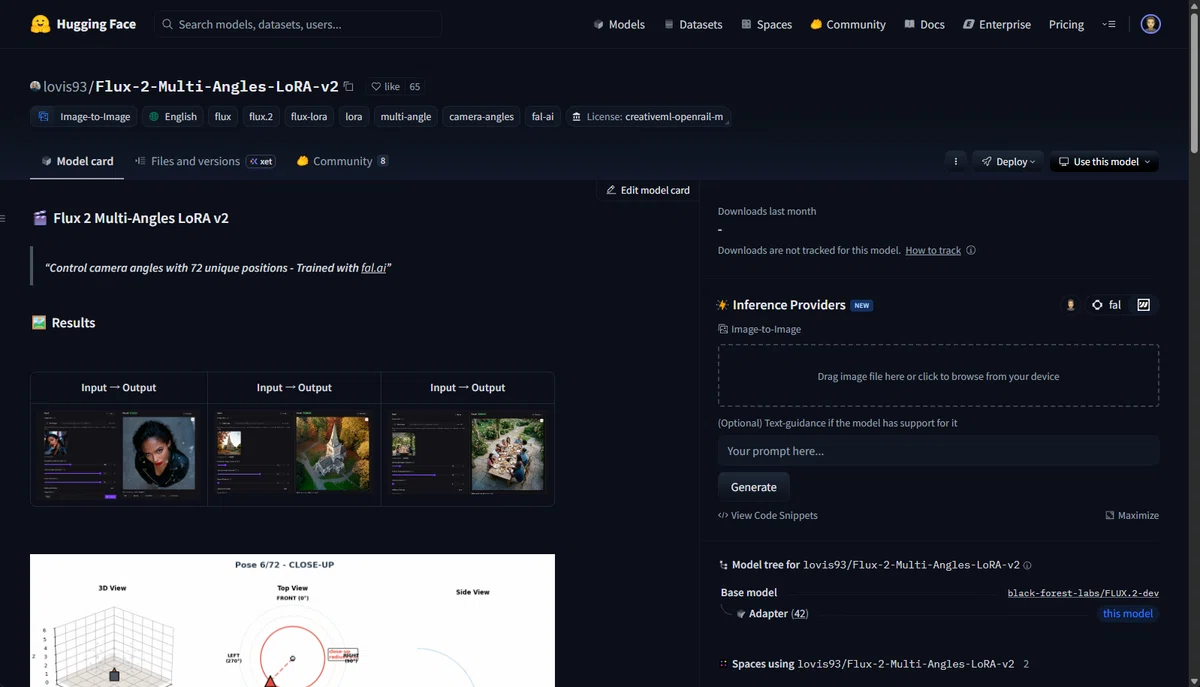View the 65 likes count

415,87
